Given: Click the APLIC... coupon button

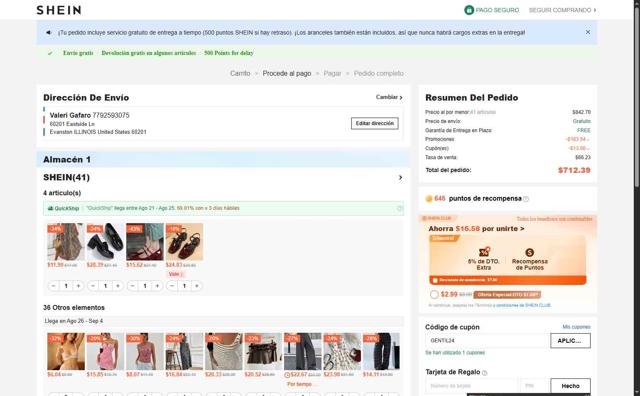Looking at the screenshot, I should coord(570,340).
